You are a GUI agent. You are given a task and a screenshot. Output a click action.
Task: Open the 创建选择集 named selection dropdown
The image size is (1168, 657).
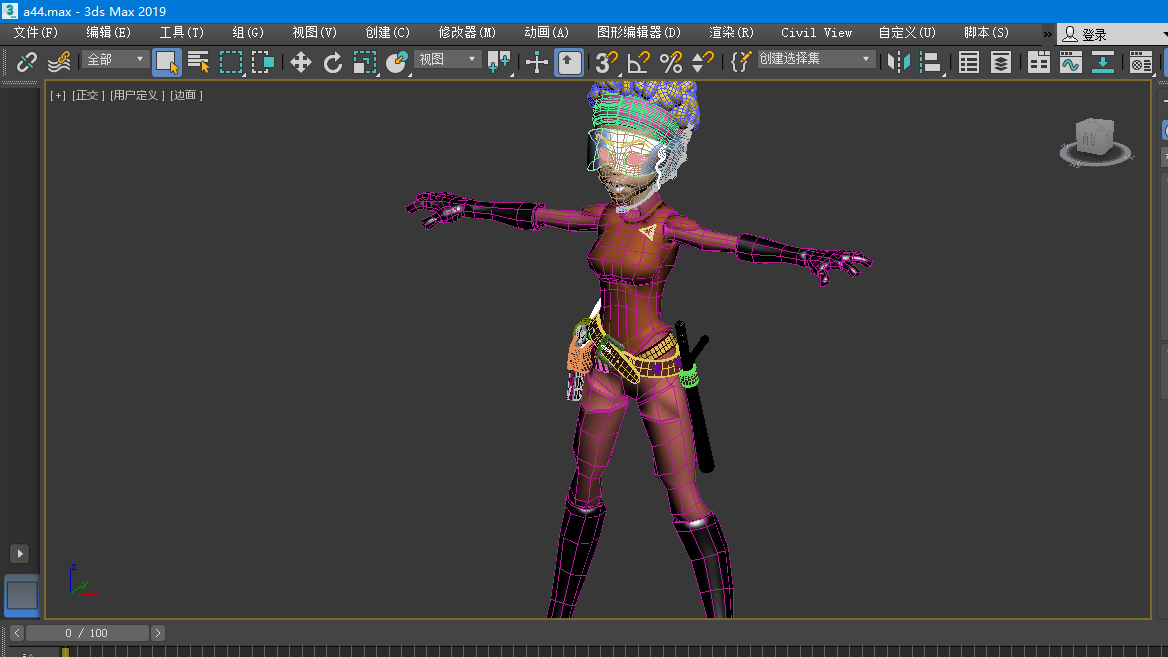(x=815, y=59)
